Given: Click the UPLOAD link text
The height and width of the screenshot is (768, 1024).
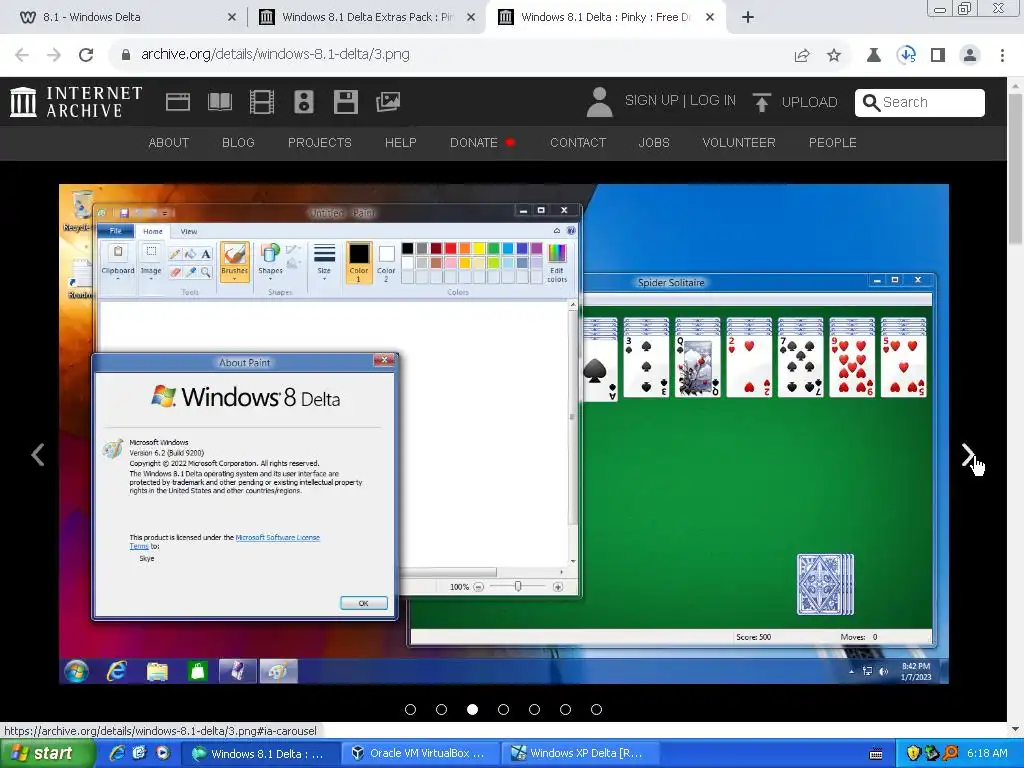Looking at the screenshot, I should coord(809,102).
